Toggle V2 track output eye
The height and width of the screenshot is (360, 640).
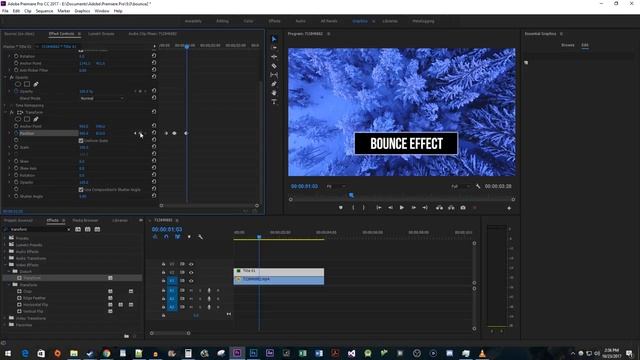pos(191,272)
